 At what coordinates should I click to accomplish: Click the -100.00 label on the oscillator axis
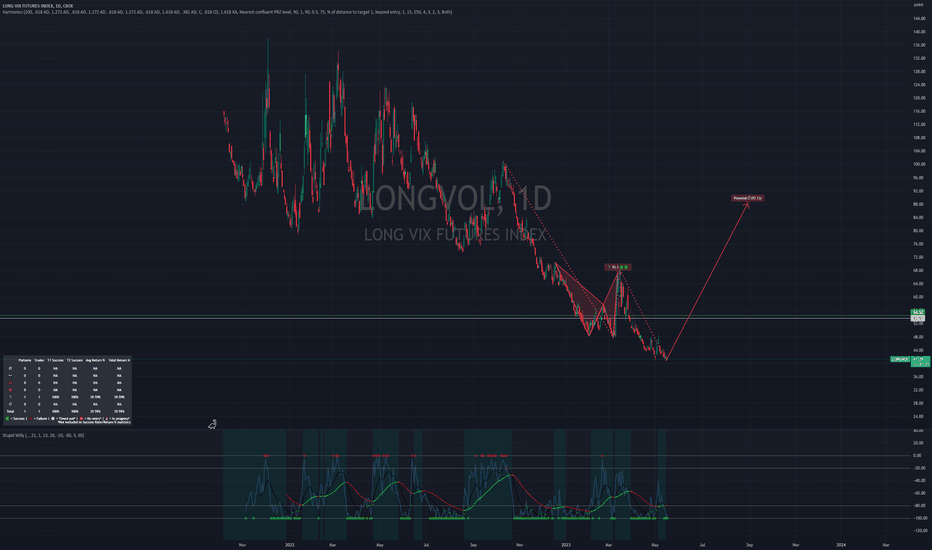919,518
